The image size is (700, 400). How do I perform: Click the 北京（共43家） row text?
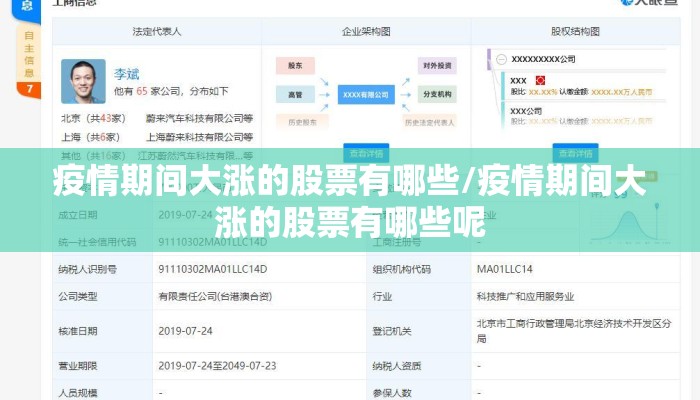(x=94, y=119)
